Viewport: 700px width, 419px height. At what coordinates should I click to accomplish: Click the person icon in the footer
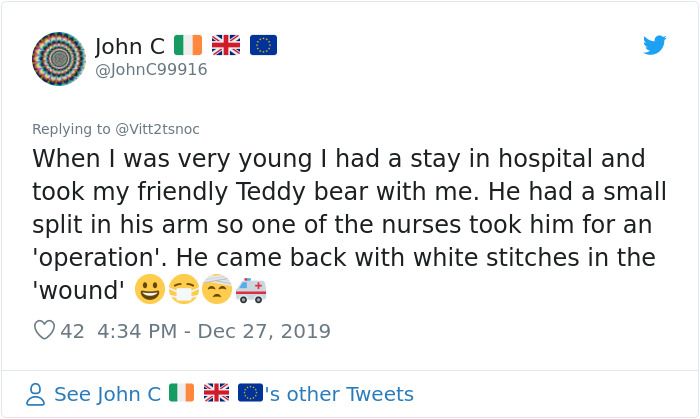[x=36, y=394]
